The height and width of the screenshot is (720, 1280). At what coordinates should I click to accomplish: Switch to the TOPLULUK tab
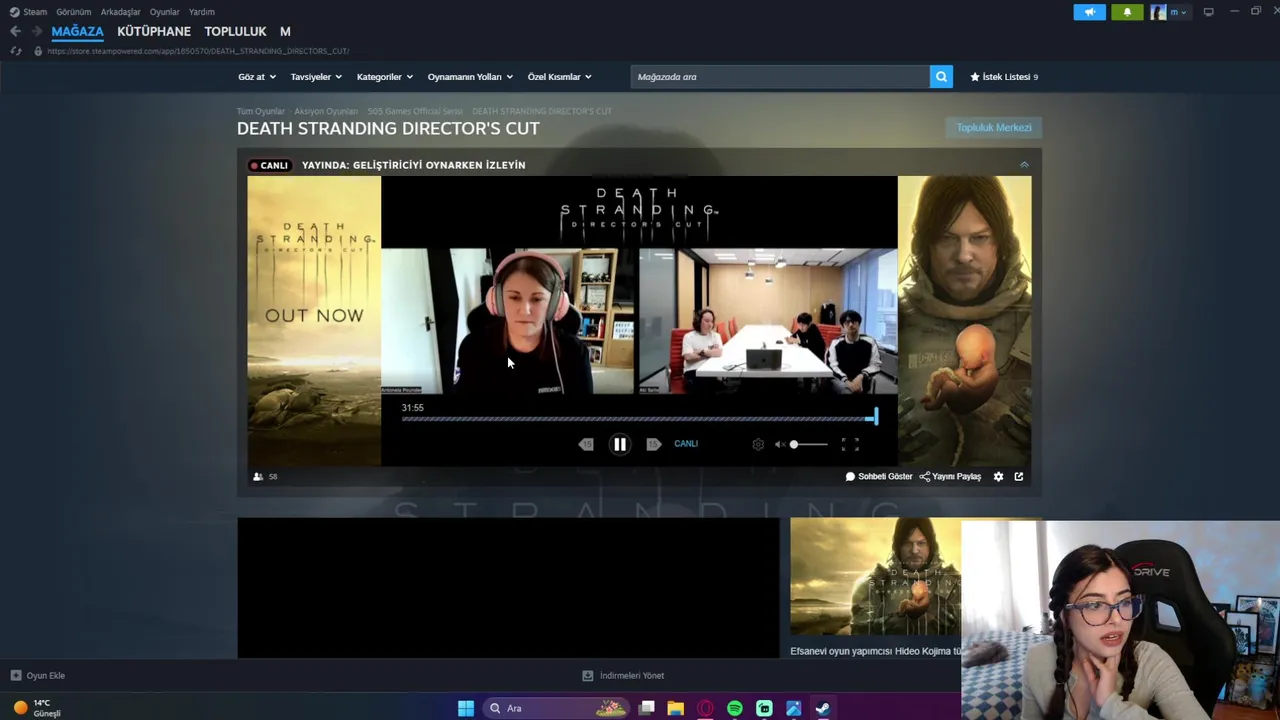pos(235,31)
